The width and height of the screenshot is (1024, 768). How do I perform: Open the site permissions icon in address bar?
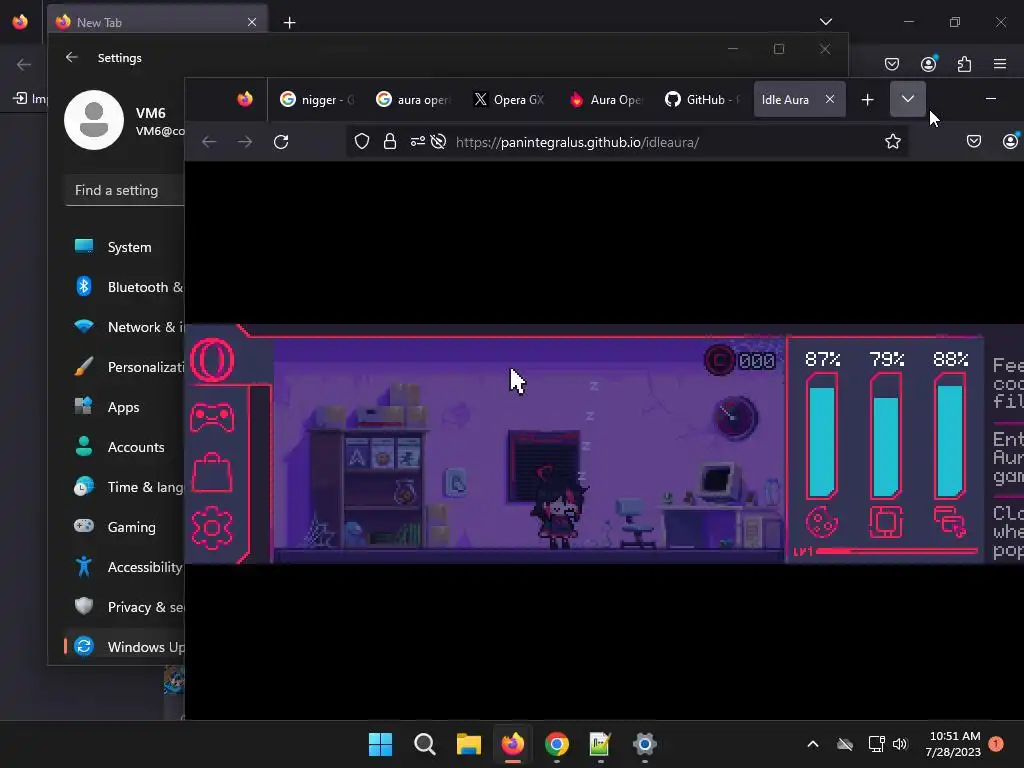(417, 142)
